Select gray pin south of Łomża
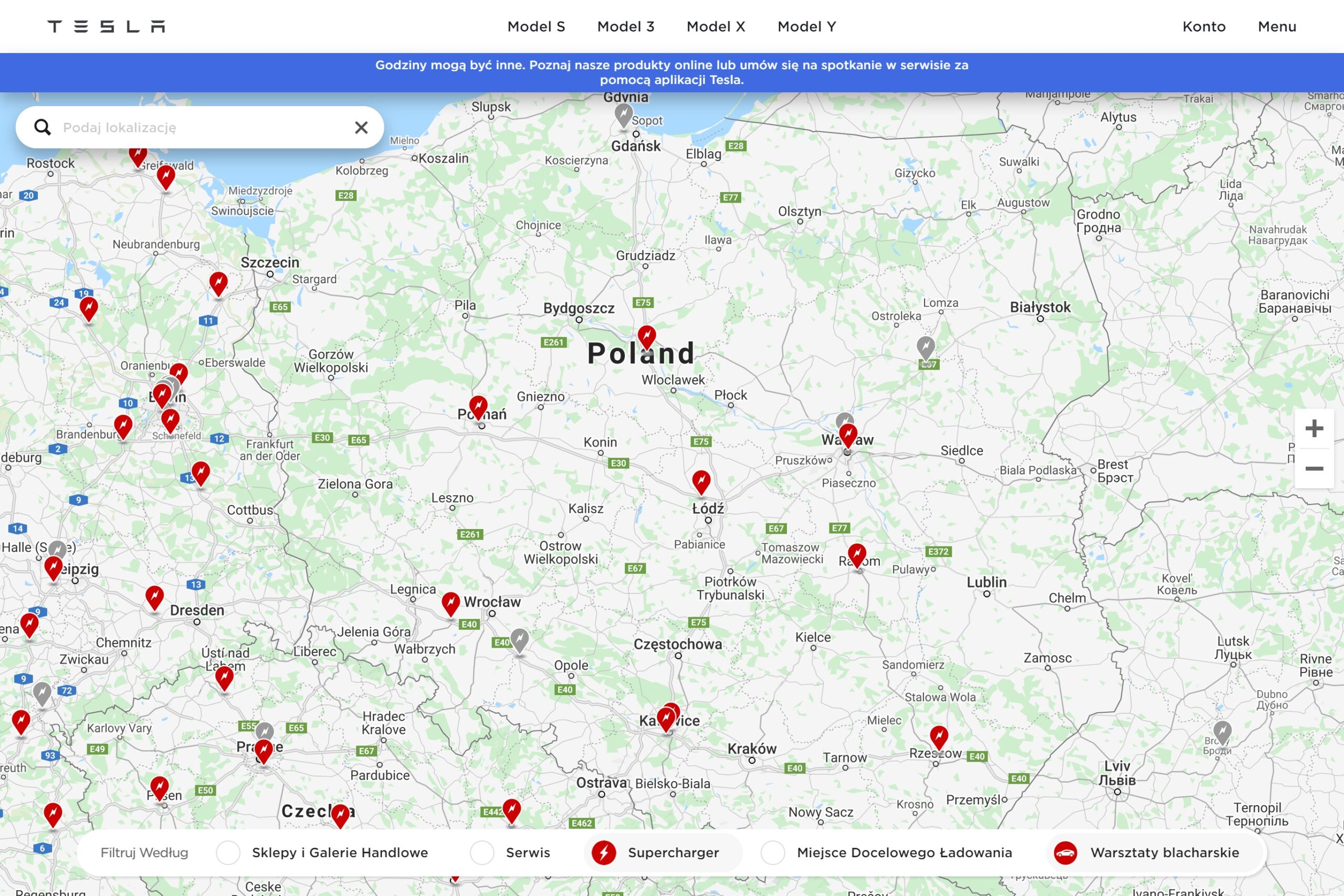Viewport: 1344px width, 896px height. (x=926, y=347)
